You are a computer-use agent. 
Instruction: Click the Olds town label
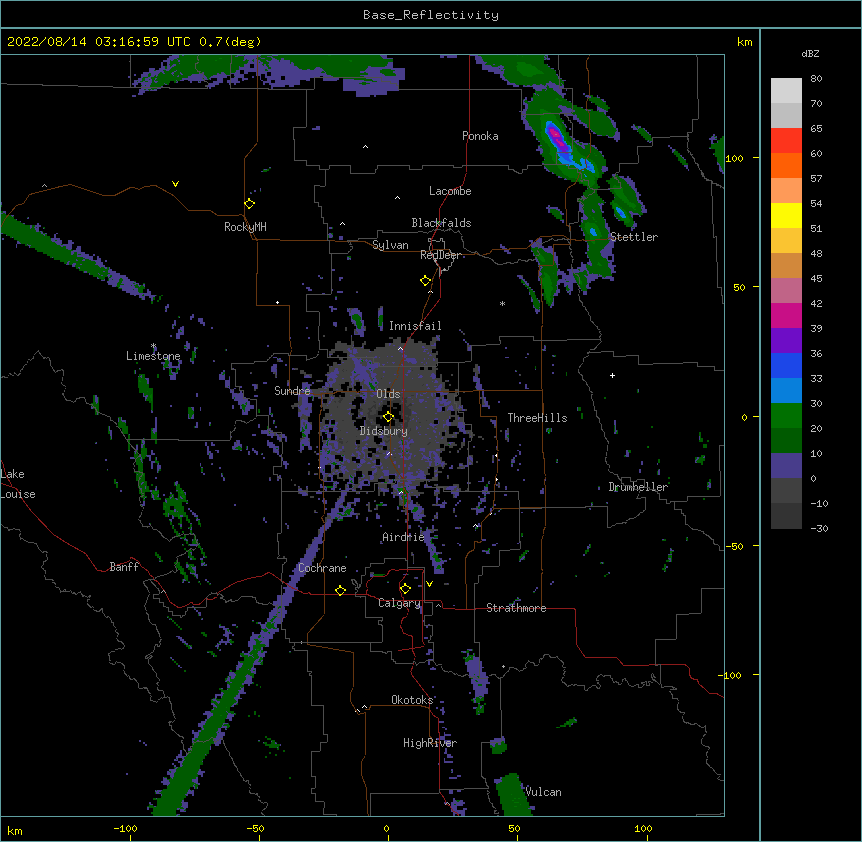(388, 394)
